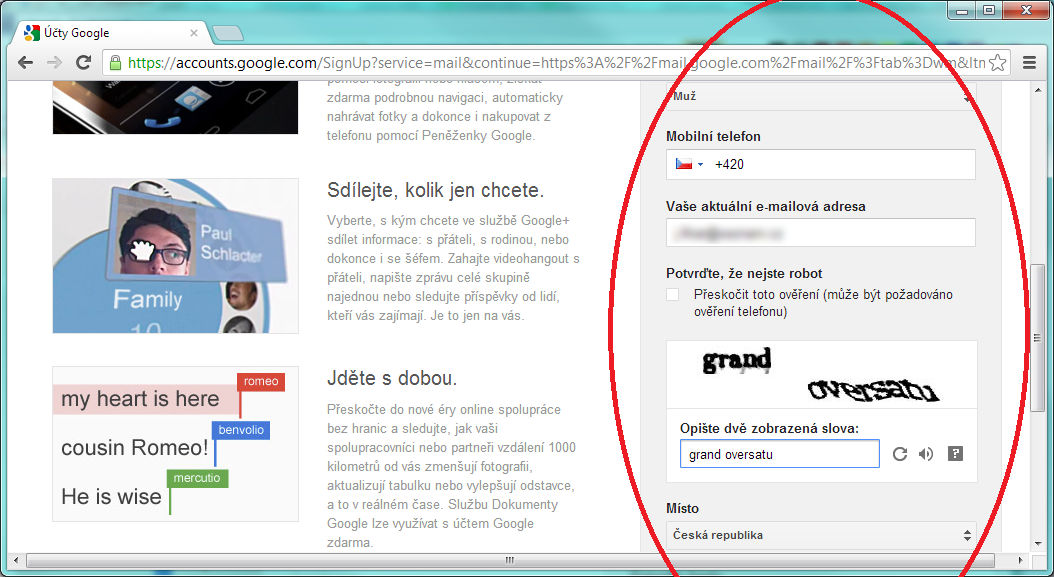
Task: Click the distorted CAPTCHA image
Action: 821,375
